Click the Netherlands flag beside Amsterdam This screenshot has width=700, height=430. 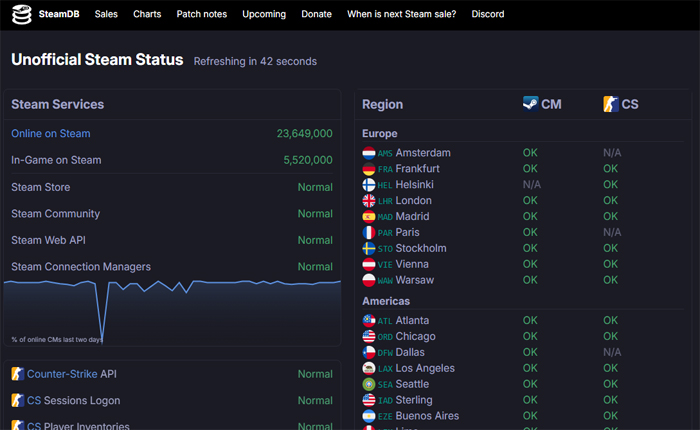pos(368,153)
